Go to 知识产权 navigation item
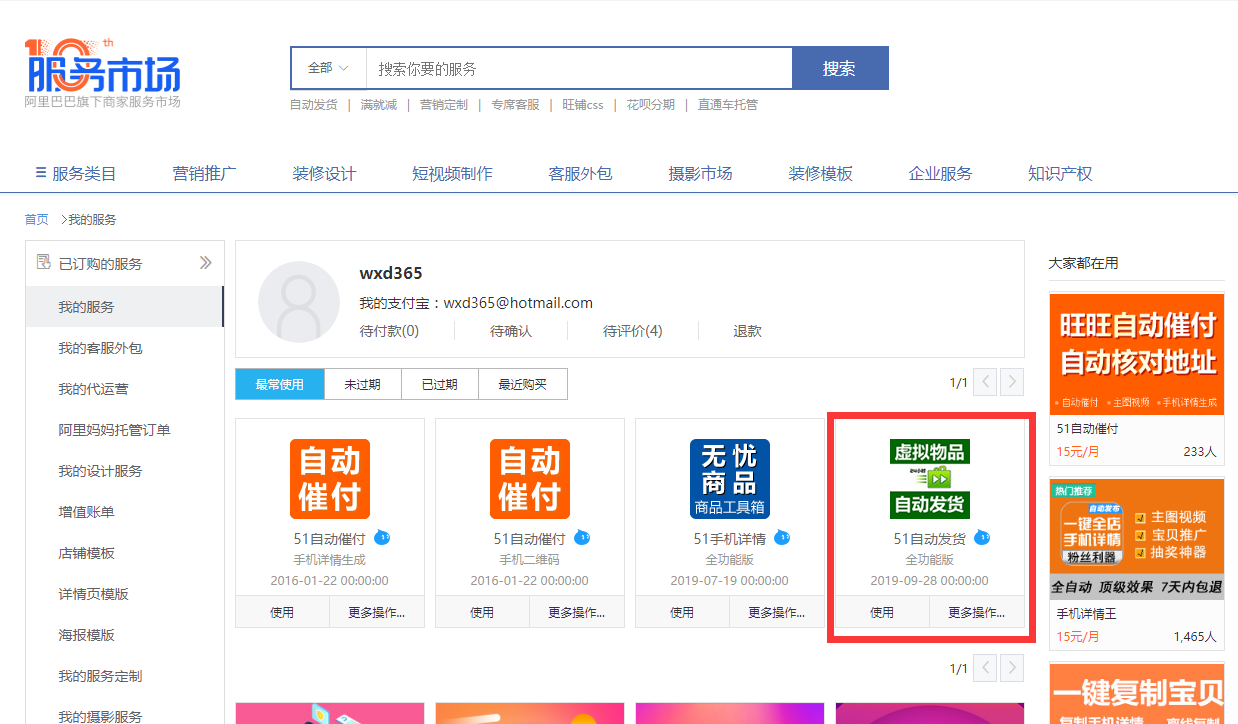 pyautogui.click(x=1061, y=173)
